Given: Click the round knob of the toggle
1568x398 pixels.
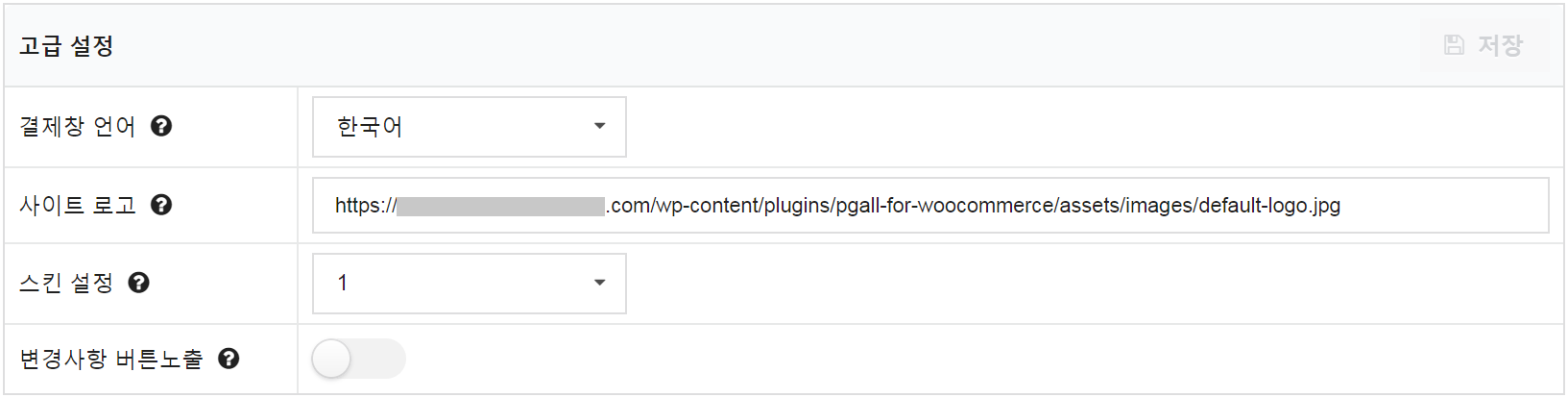Looking at the screenshot, I should pos(331,359).
